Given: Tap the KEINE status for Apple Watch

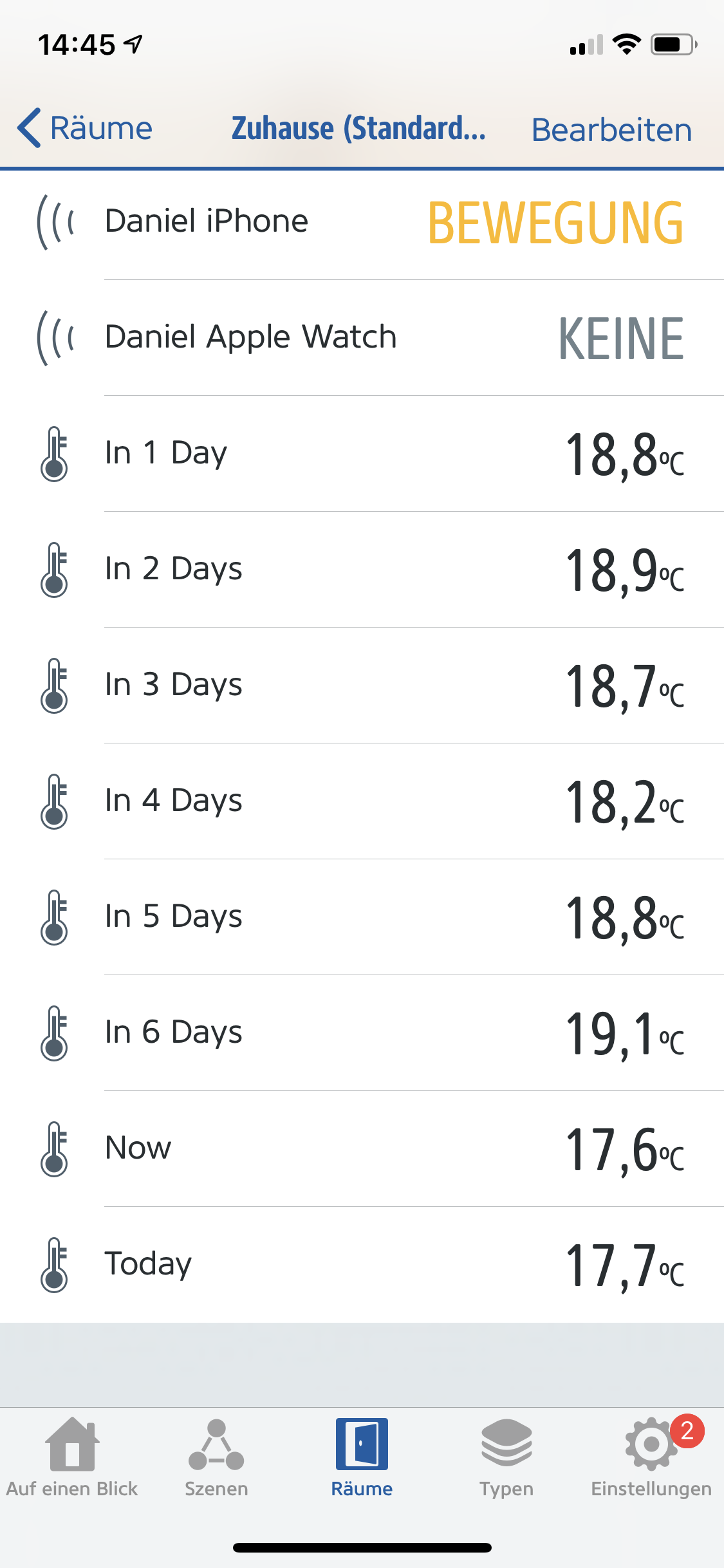Looking at the screenshot, I should coord(620,339).
